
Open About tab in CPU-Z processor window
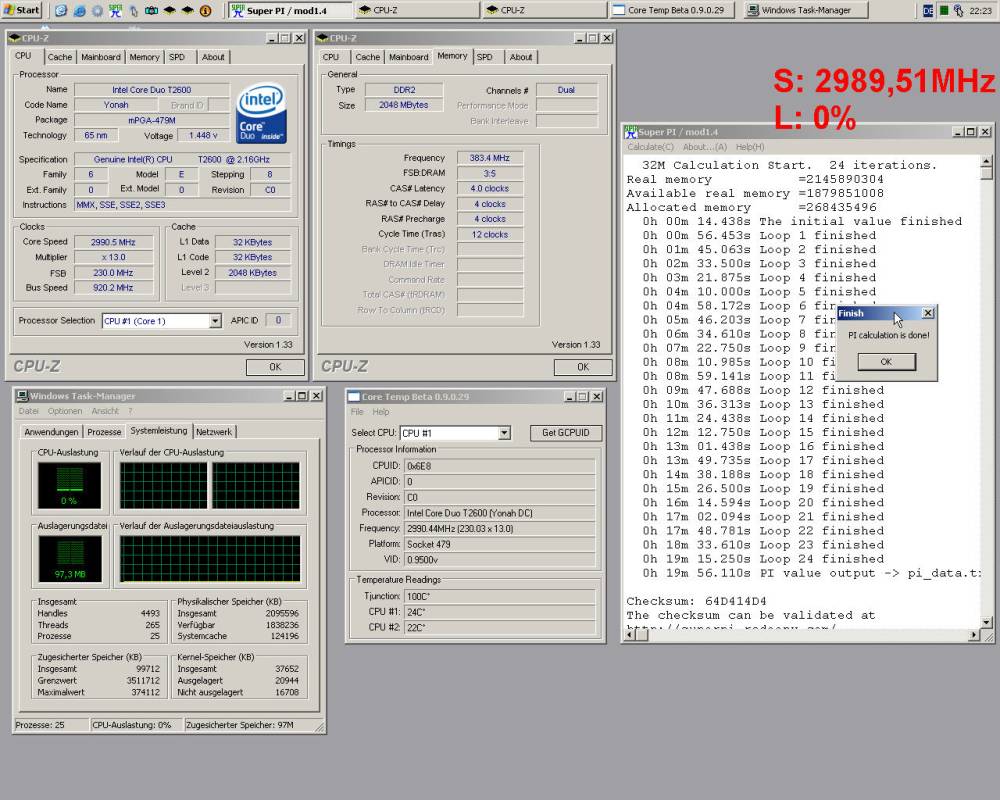coord(213,57)
